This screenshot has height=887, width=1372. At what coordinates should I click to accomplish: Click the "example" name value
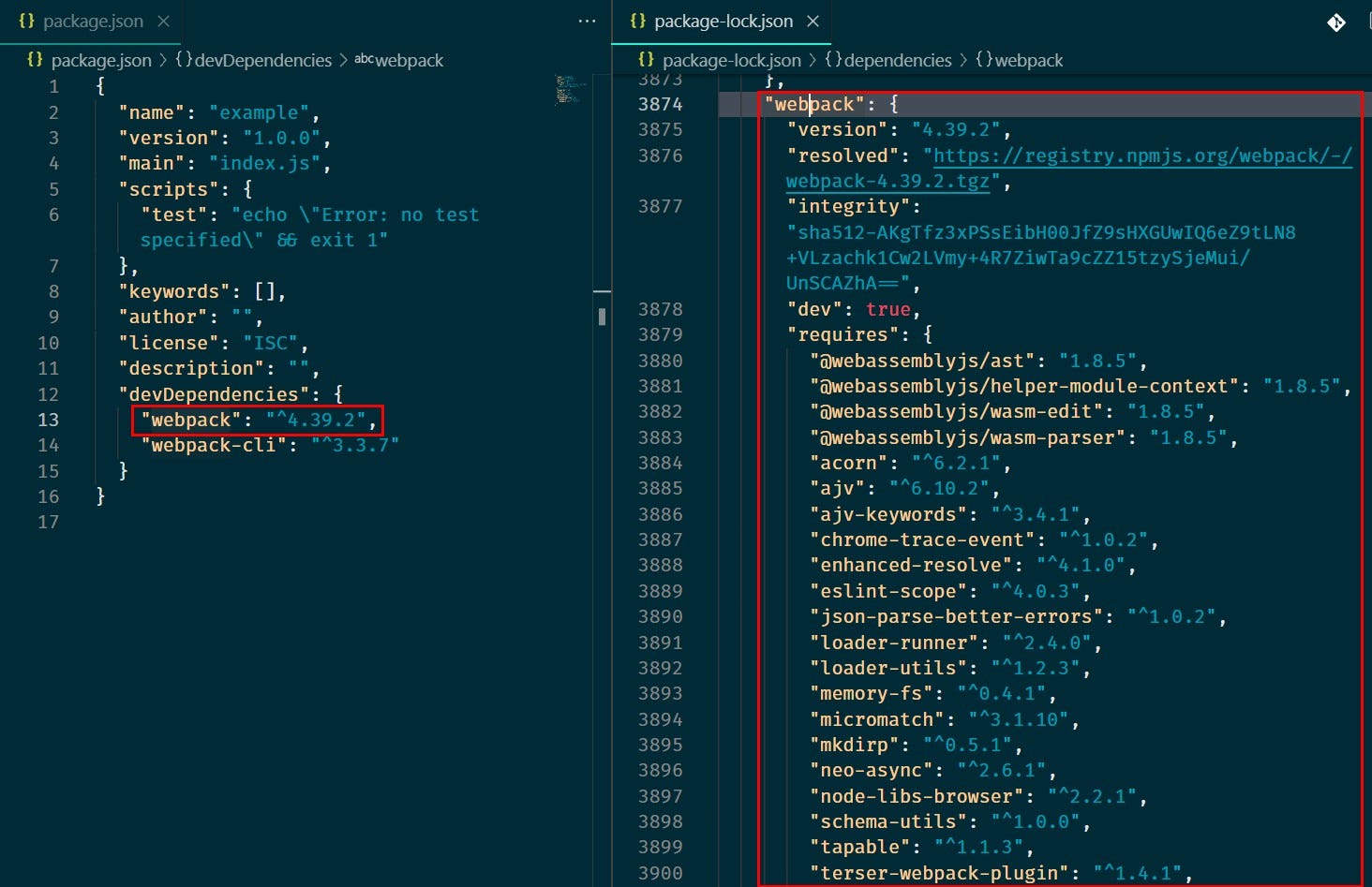point(259,112)
